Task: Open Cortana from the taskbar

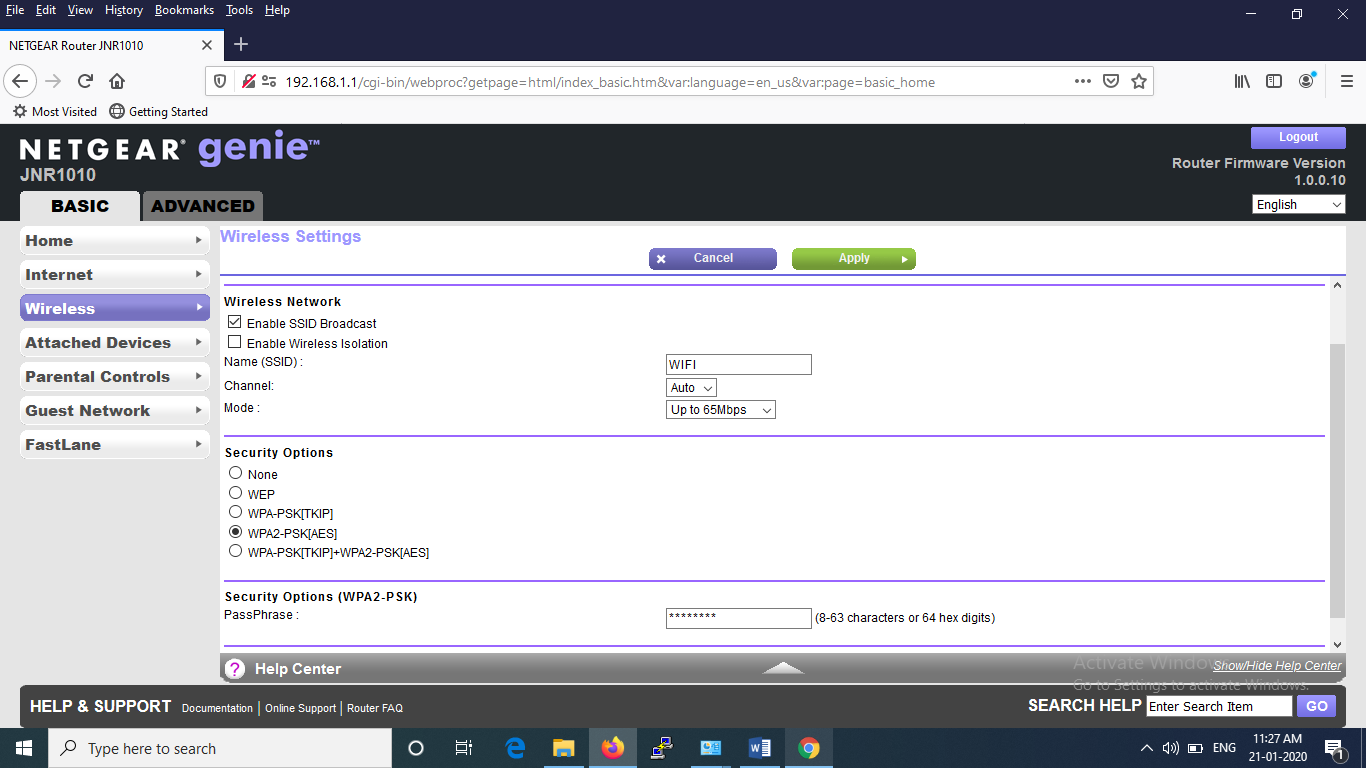Action: (x=416, y=748)
